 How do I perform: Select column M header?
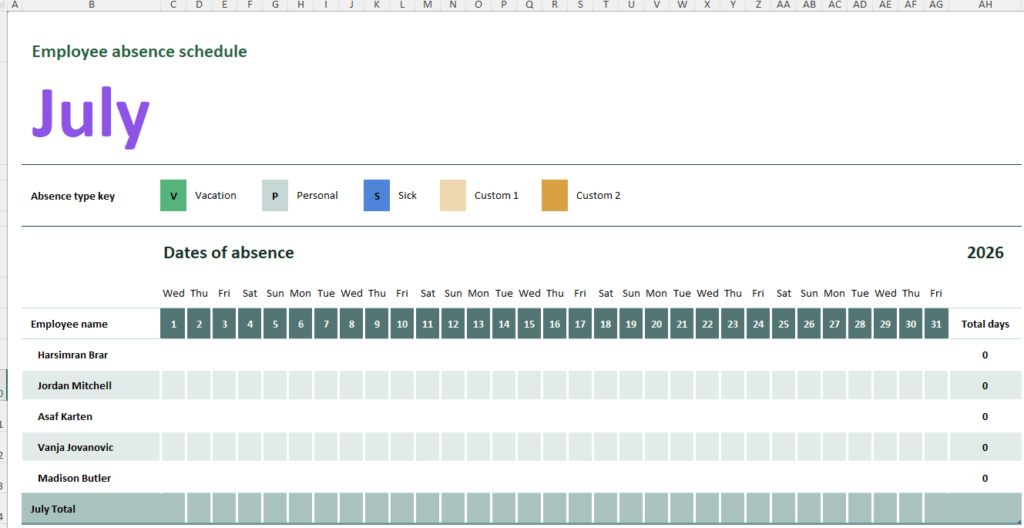coord(428,5)
